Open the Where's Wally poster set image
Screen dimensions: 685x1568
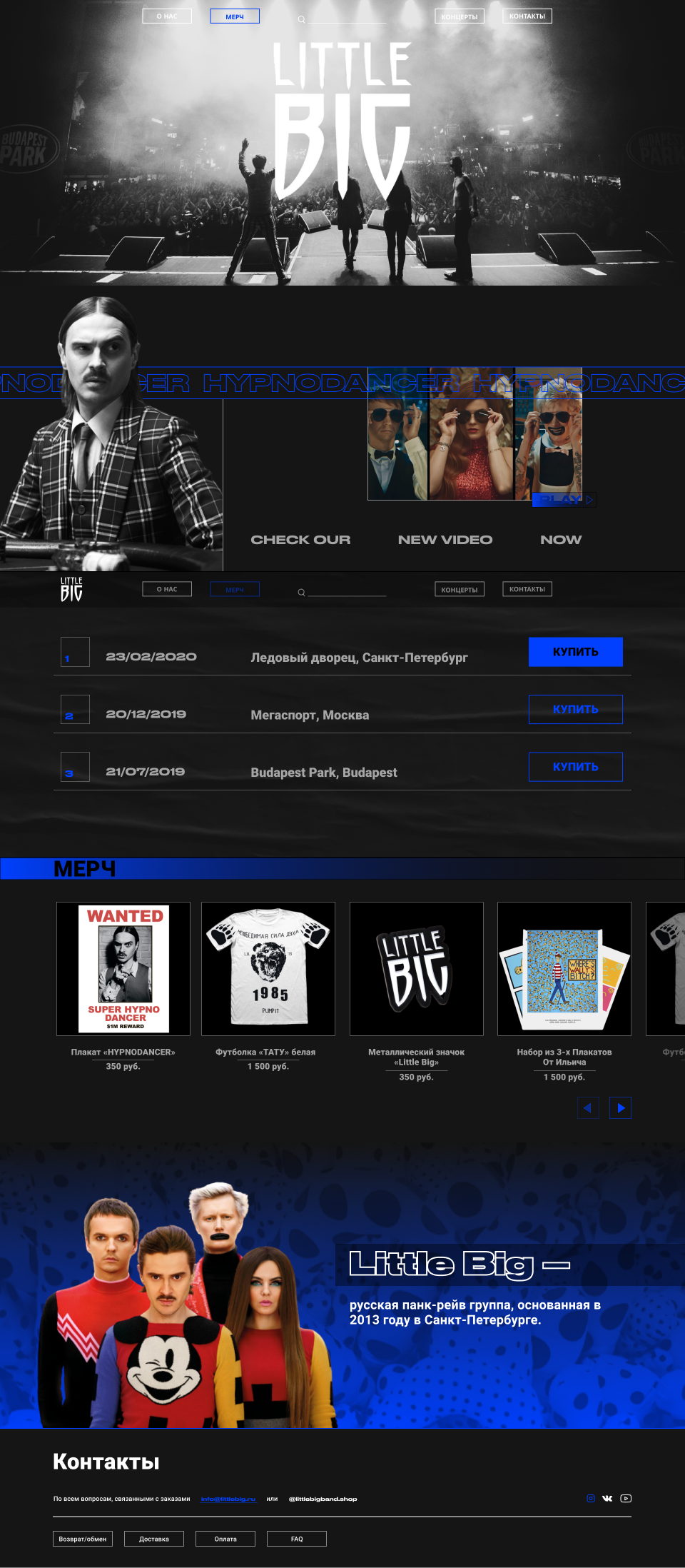(564, 969)
